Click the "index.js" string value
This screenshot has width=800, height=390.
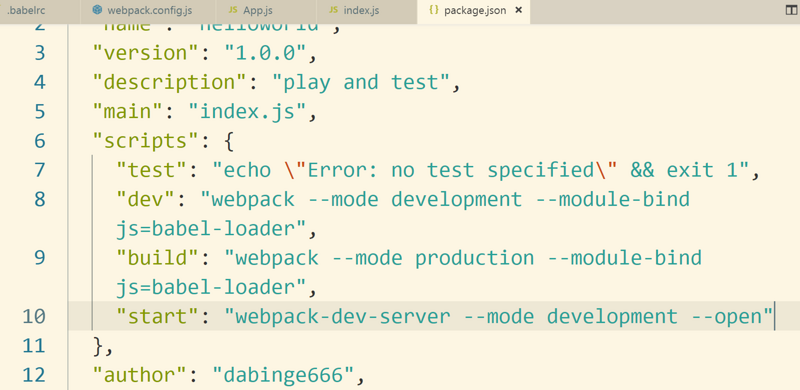pyautogui.click(x=247, y=111)
